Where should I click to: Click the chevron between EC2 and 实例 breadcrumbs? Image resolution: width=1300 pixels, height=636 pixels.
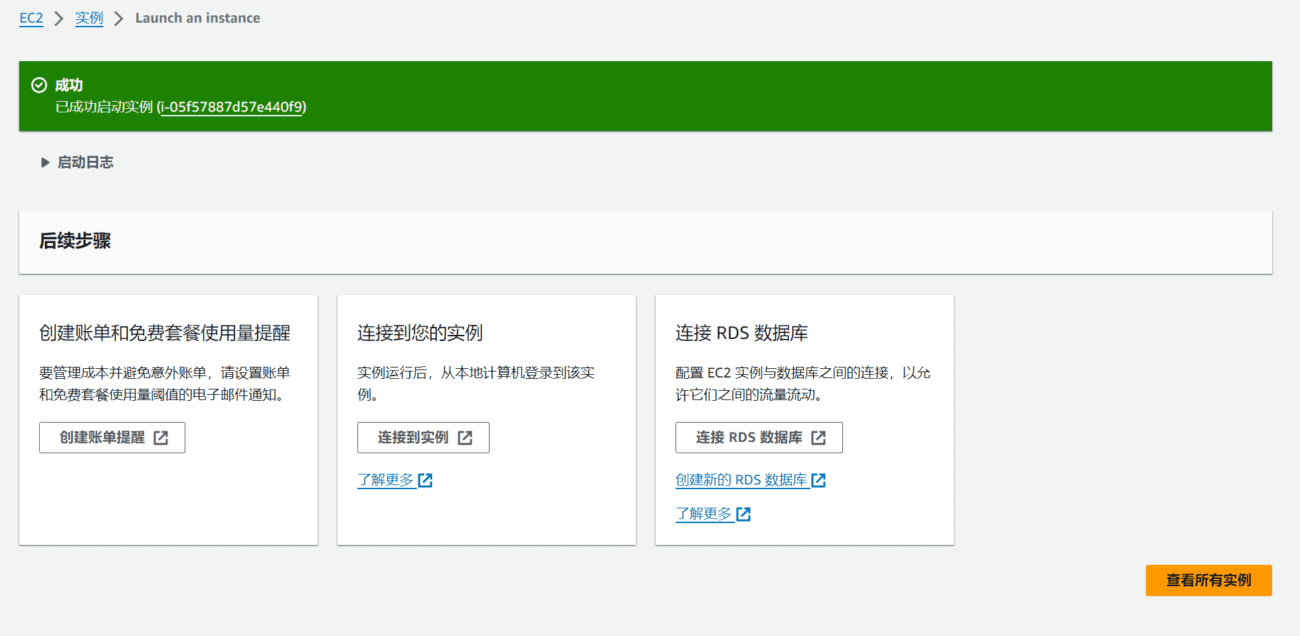59,17
